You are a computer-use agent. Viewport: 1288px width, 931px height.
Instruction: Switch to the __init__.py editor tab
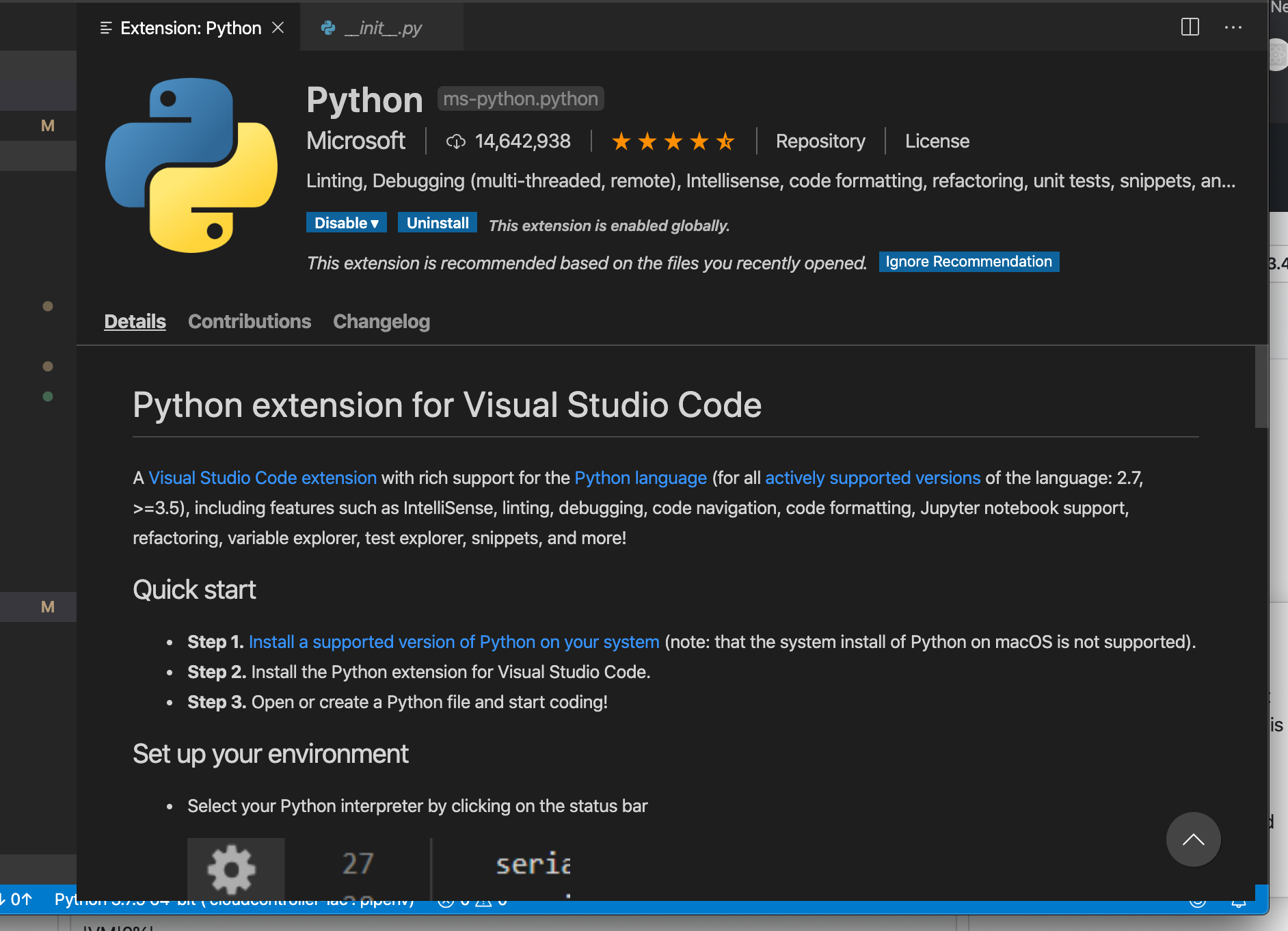(x=381, y=28)
